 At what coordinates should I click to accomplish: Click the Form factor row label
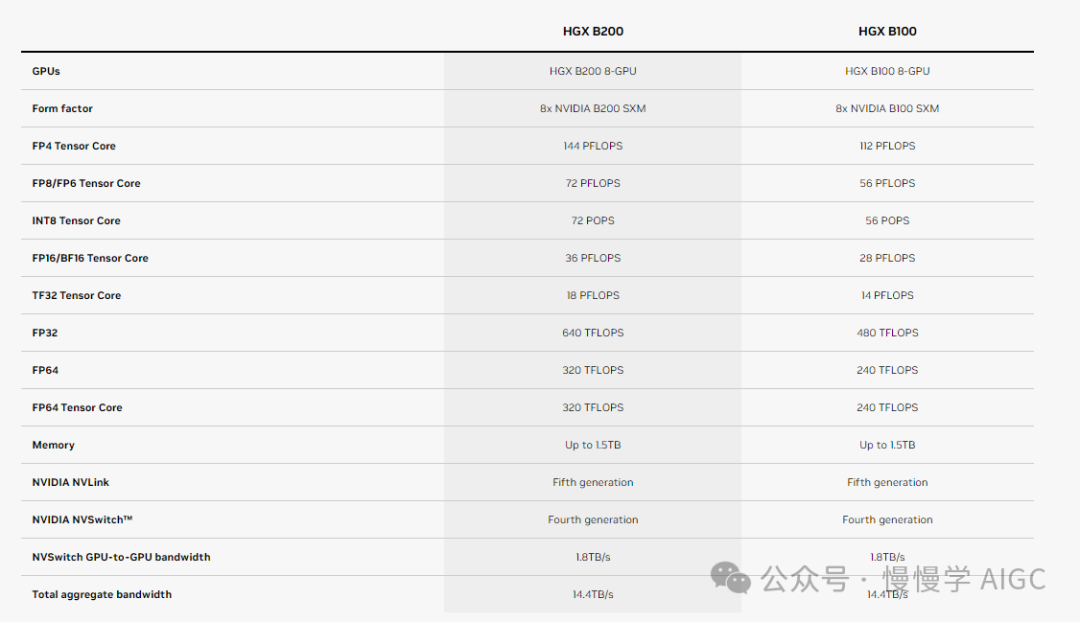pyautogui.click(x=62, y=108)
